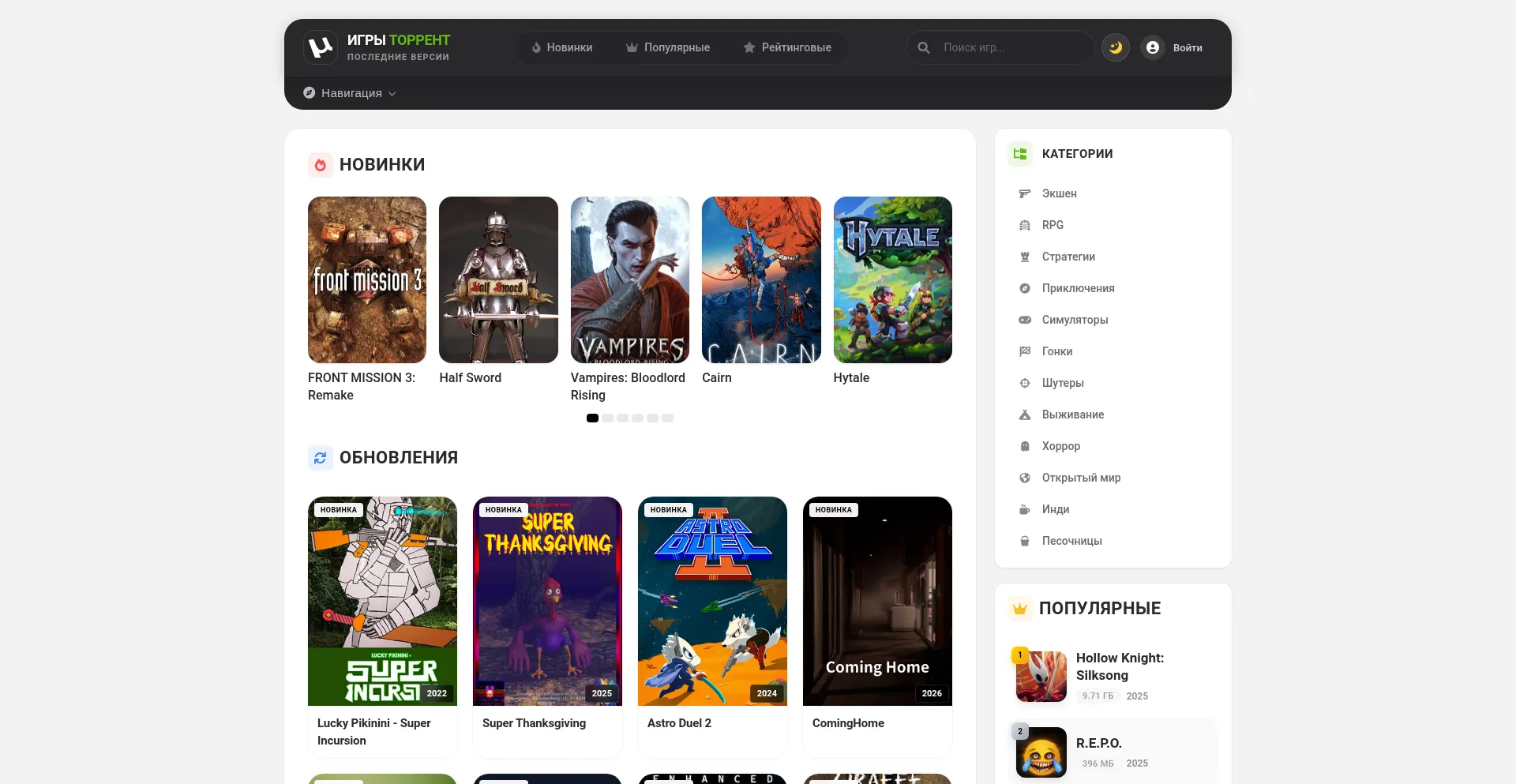Open the Новинки nav tab

pos(562,47)
